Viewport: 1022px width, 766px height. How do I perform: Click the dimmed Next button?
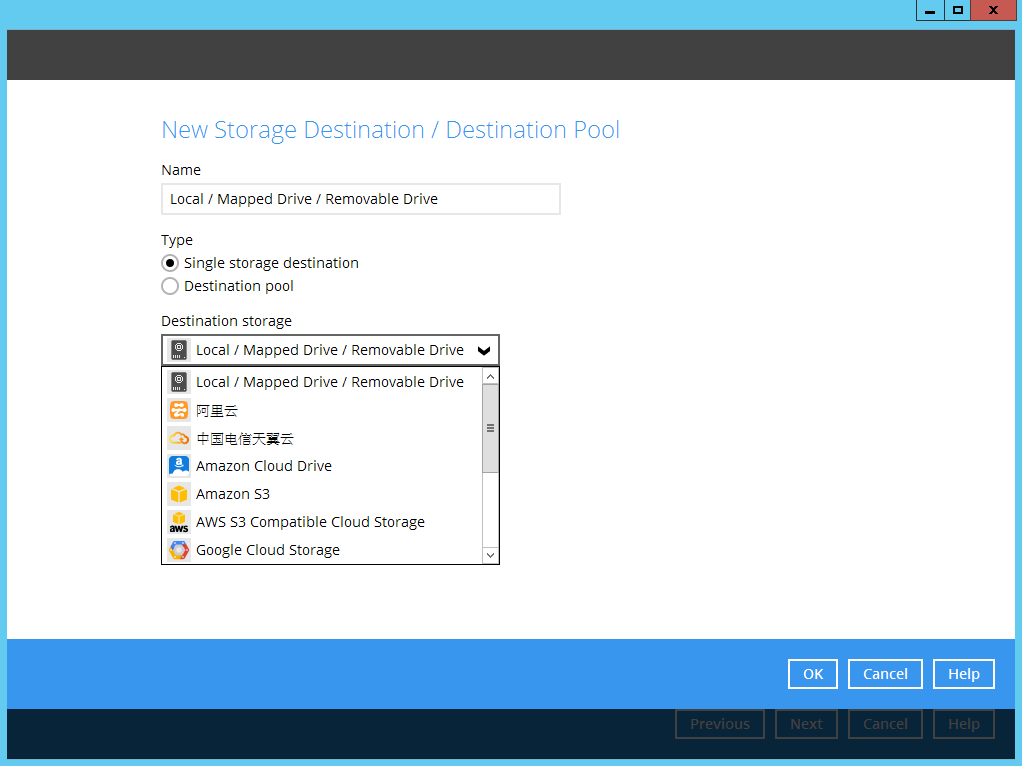[x=806, y=724]
